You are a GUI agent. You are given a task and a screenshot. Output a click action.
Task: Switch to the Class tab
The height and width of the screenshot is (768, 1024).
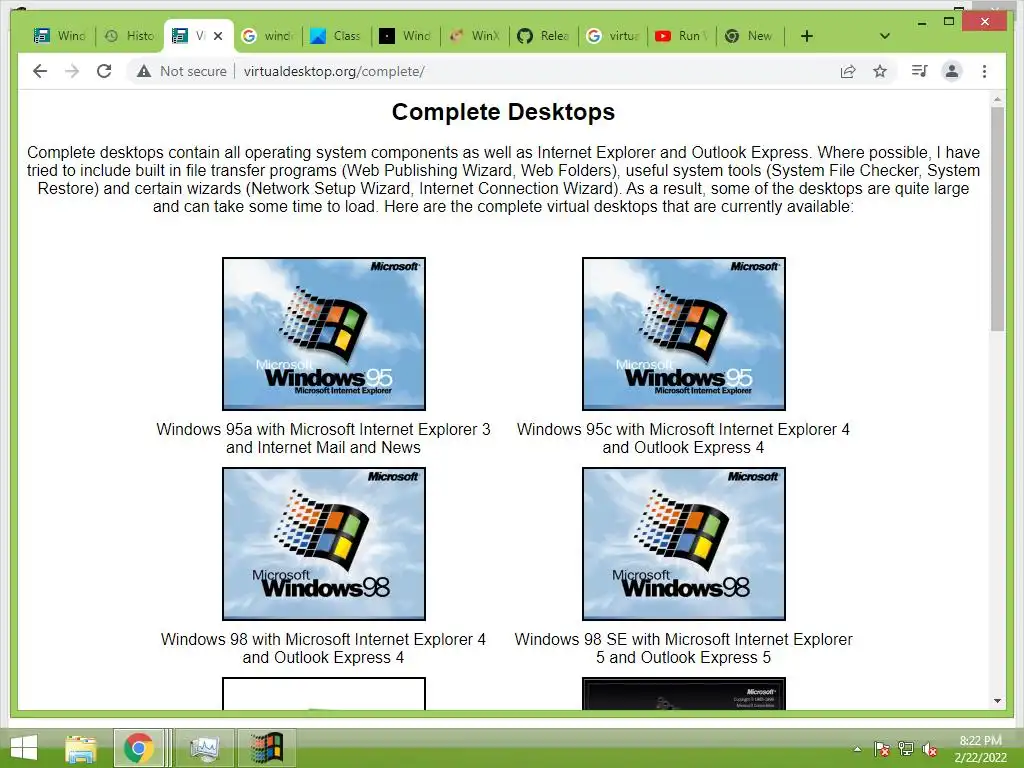pos(336,36)
